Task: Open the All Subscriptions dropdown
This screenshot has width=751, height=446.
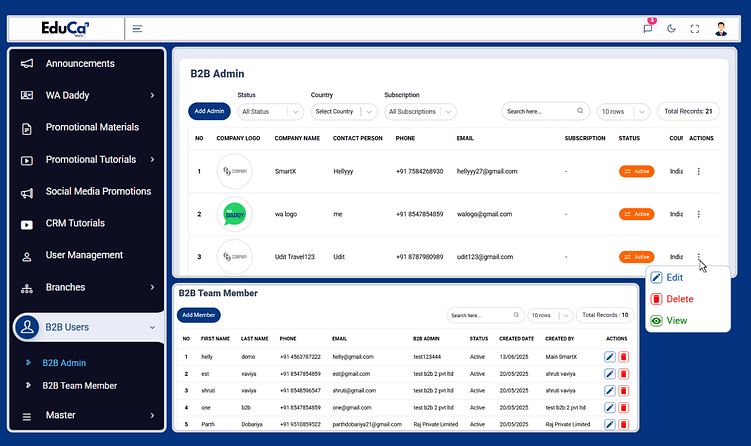Action: pos(420,112)
